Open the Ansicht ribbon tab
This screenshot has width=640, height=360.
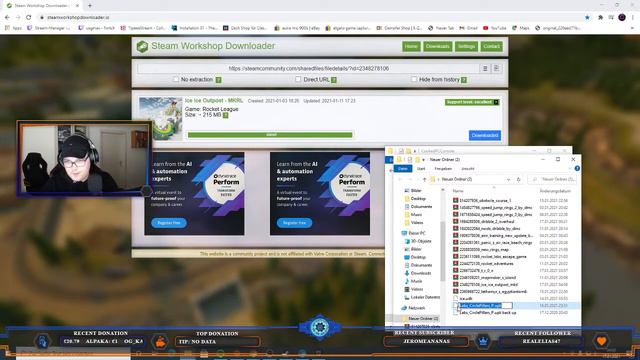click(468, 168)
